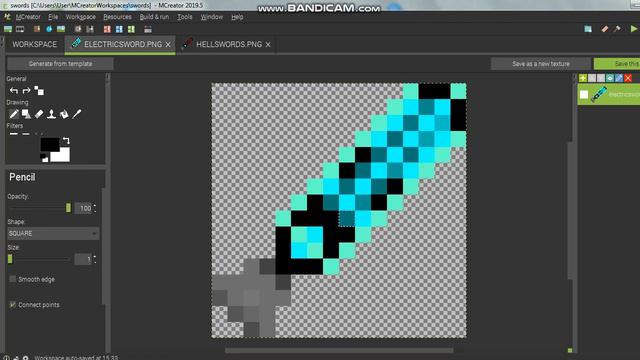
Task: Select the Paint Bucket fill tool
Action: [64, 114]
